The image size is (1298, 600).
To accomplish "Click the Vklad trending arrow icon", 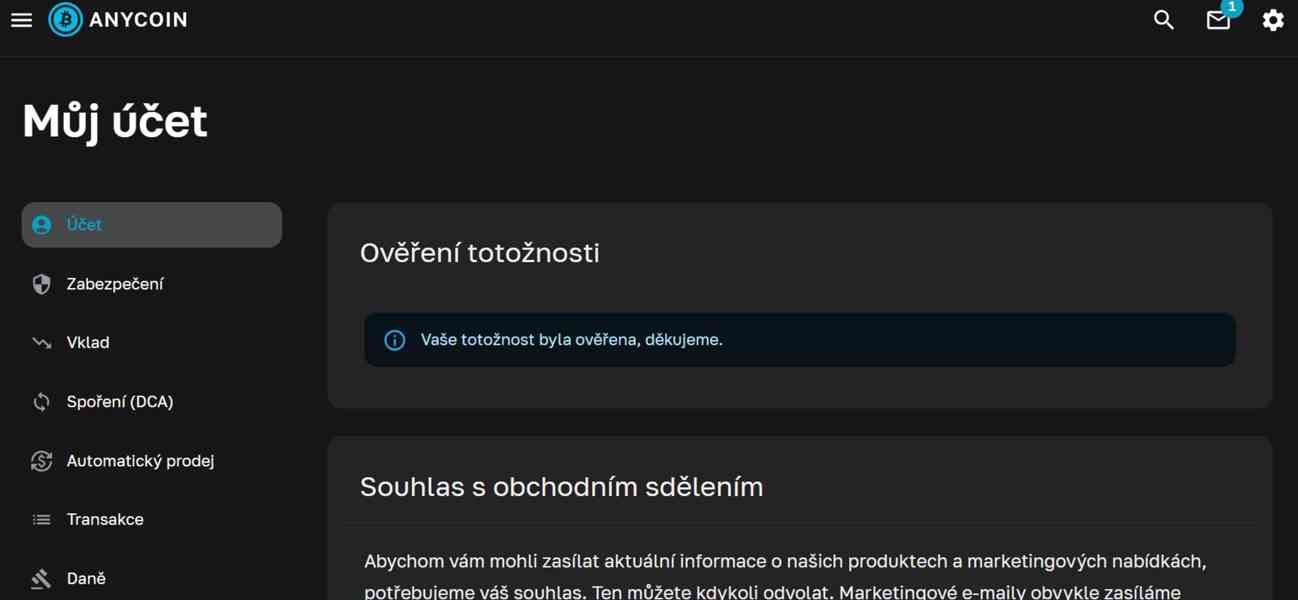I will pyautogui.click(x=41, y=343).
